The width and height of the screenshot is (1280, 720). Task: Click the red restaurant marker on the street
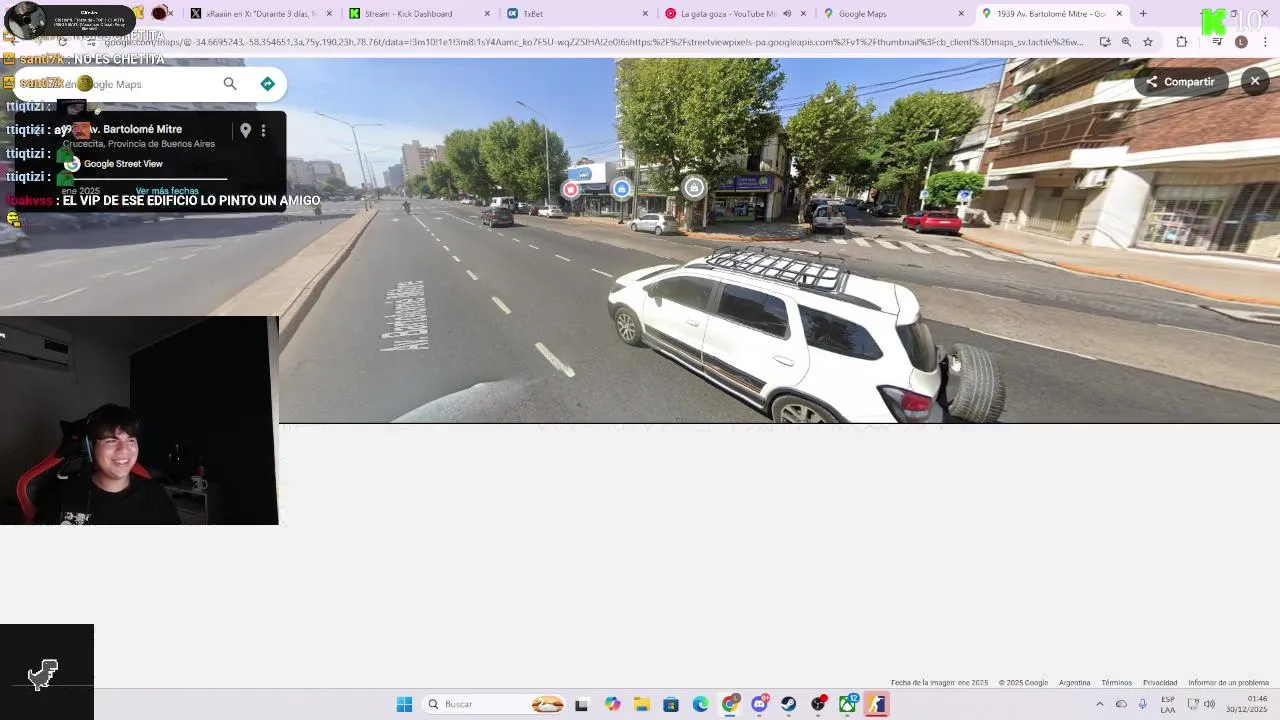571,189
